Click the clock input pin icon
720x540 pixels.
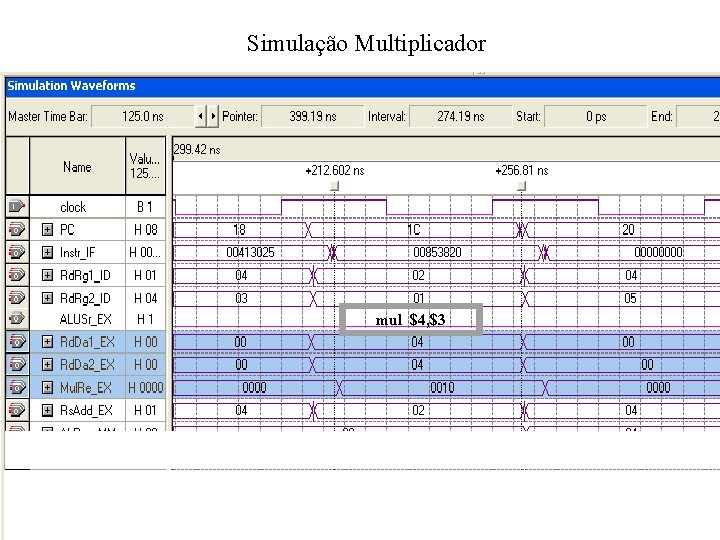click(17, 207)
